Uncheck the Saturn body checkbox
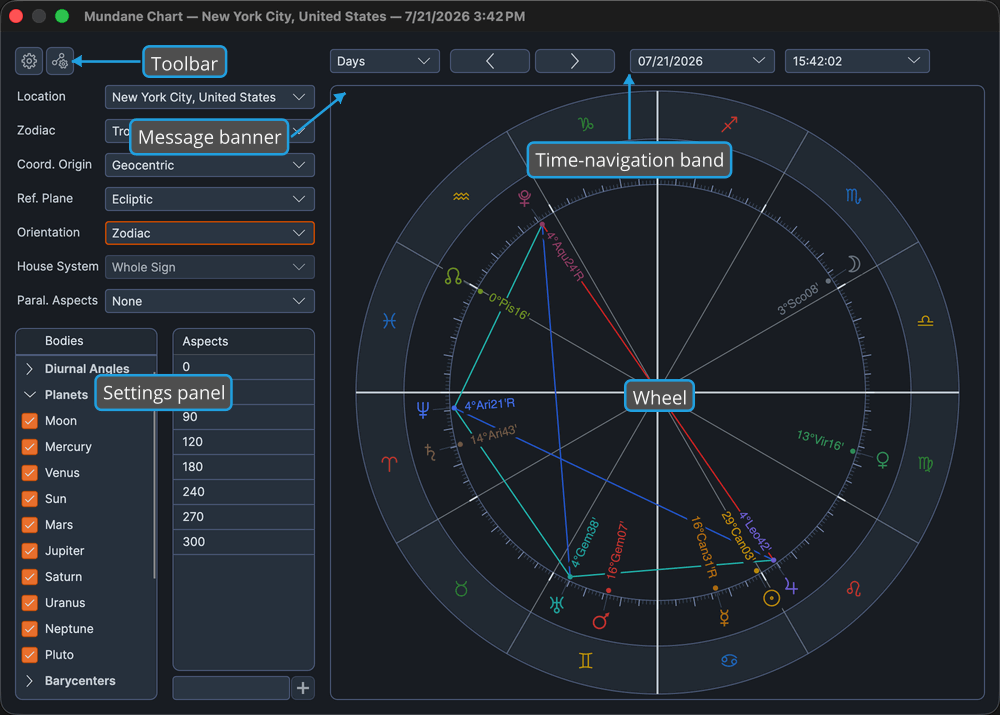1000x715 pixels. pos(29,577)
